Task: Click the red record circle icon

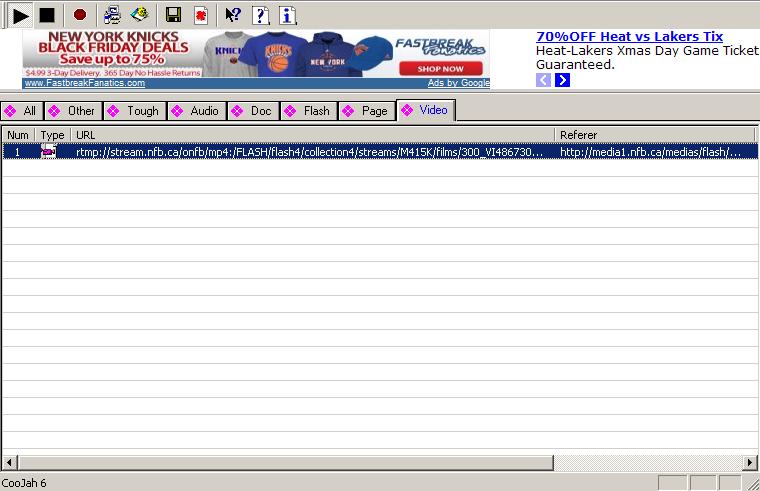Action: pyautogui.click(x=80, y=15)
